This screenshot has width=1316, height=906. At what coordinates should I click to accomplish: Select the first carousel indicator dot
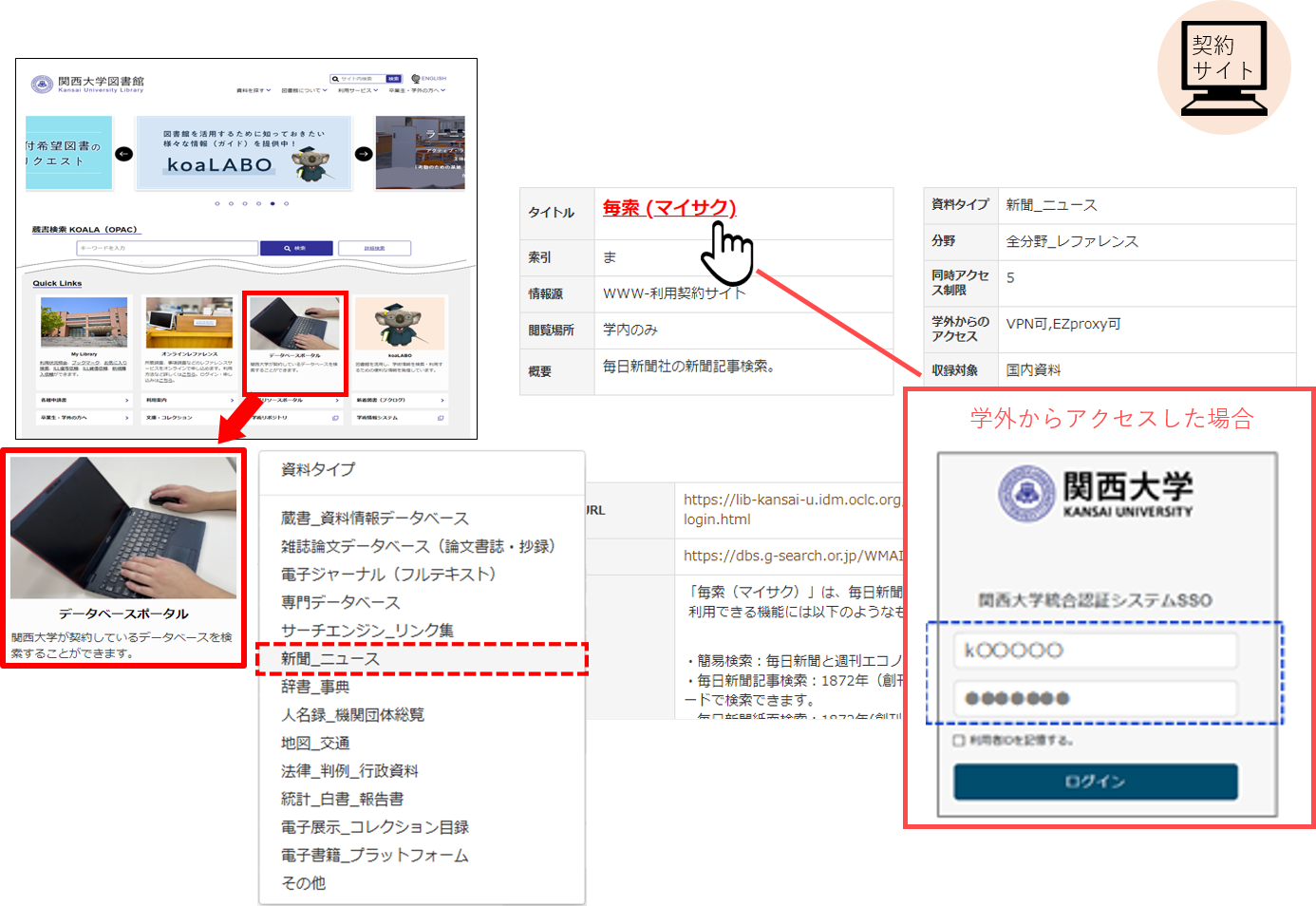[217, 203]
